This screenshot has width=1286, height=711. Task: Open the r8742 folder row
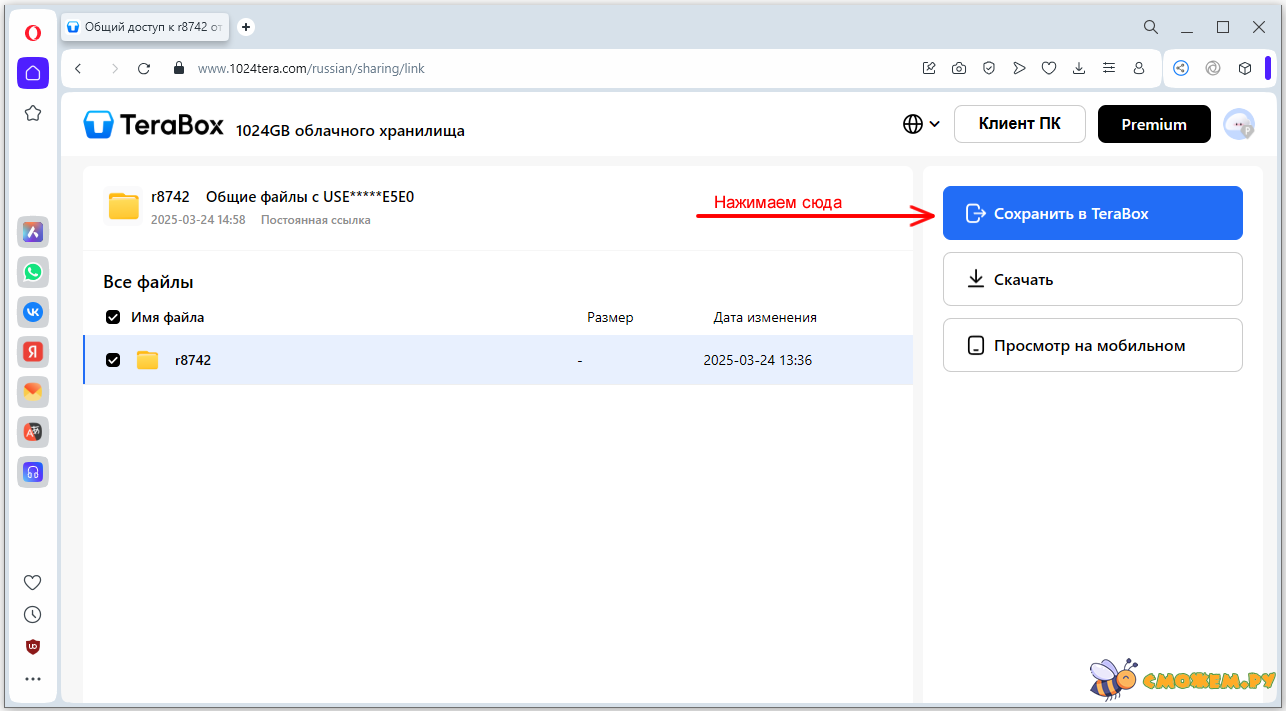[x=498, y=360]
